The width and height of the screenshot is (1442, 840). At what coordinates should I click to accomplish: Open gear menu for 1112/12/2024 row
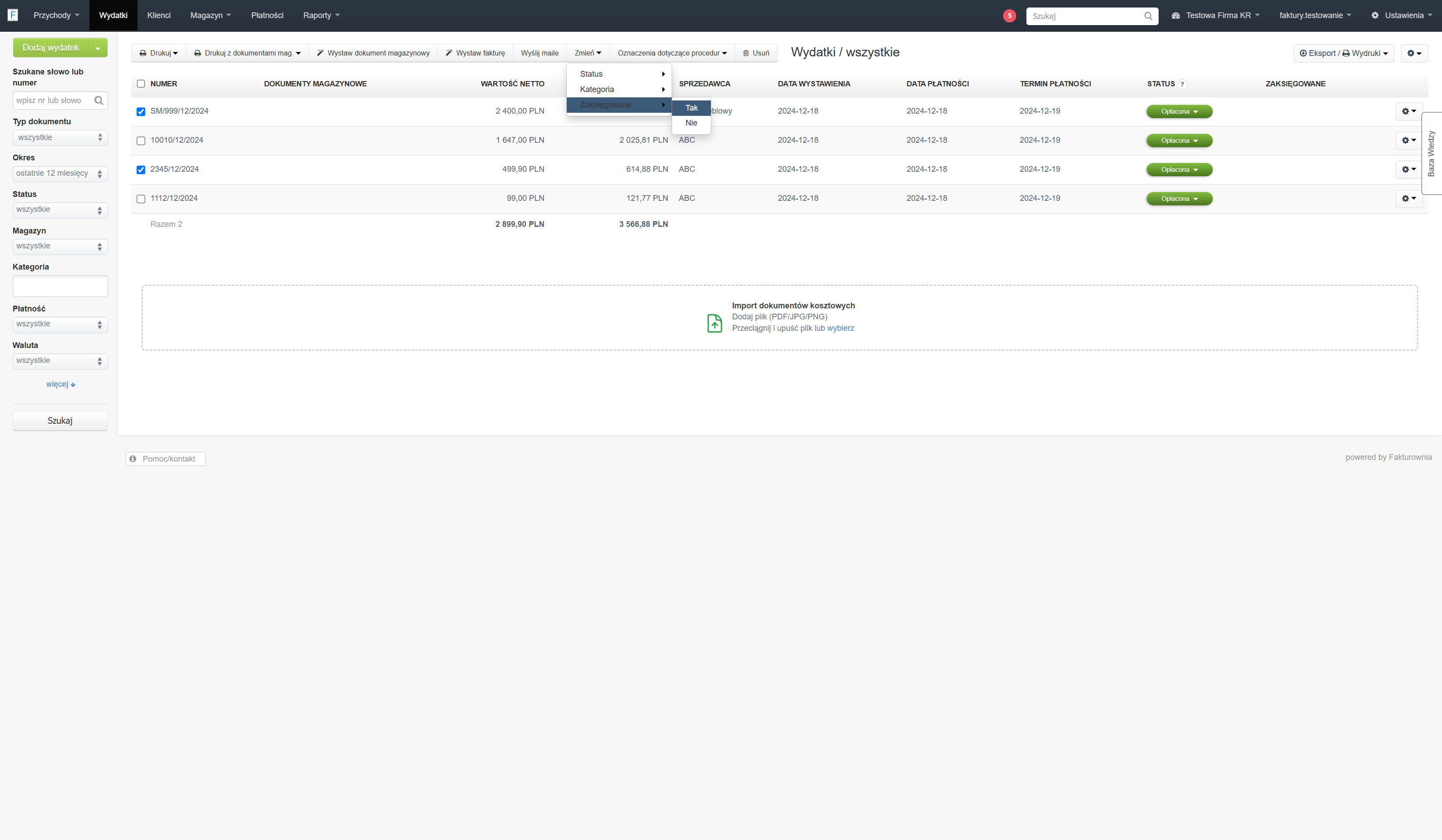1409,199
